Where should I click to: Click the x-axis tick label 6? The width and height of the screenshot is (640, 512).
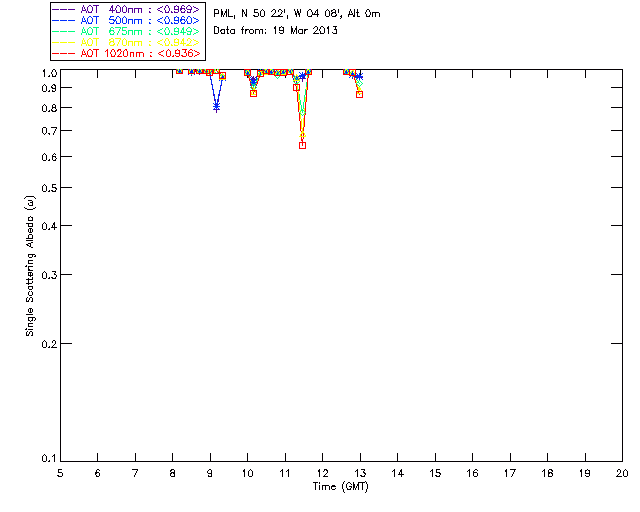98,473
